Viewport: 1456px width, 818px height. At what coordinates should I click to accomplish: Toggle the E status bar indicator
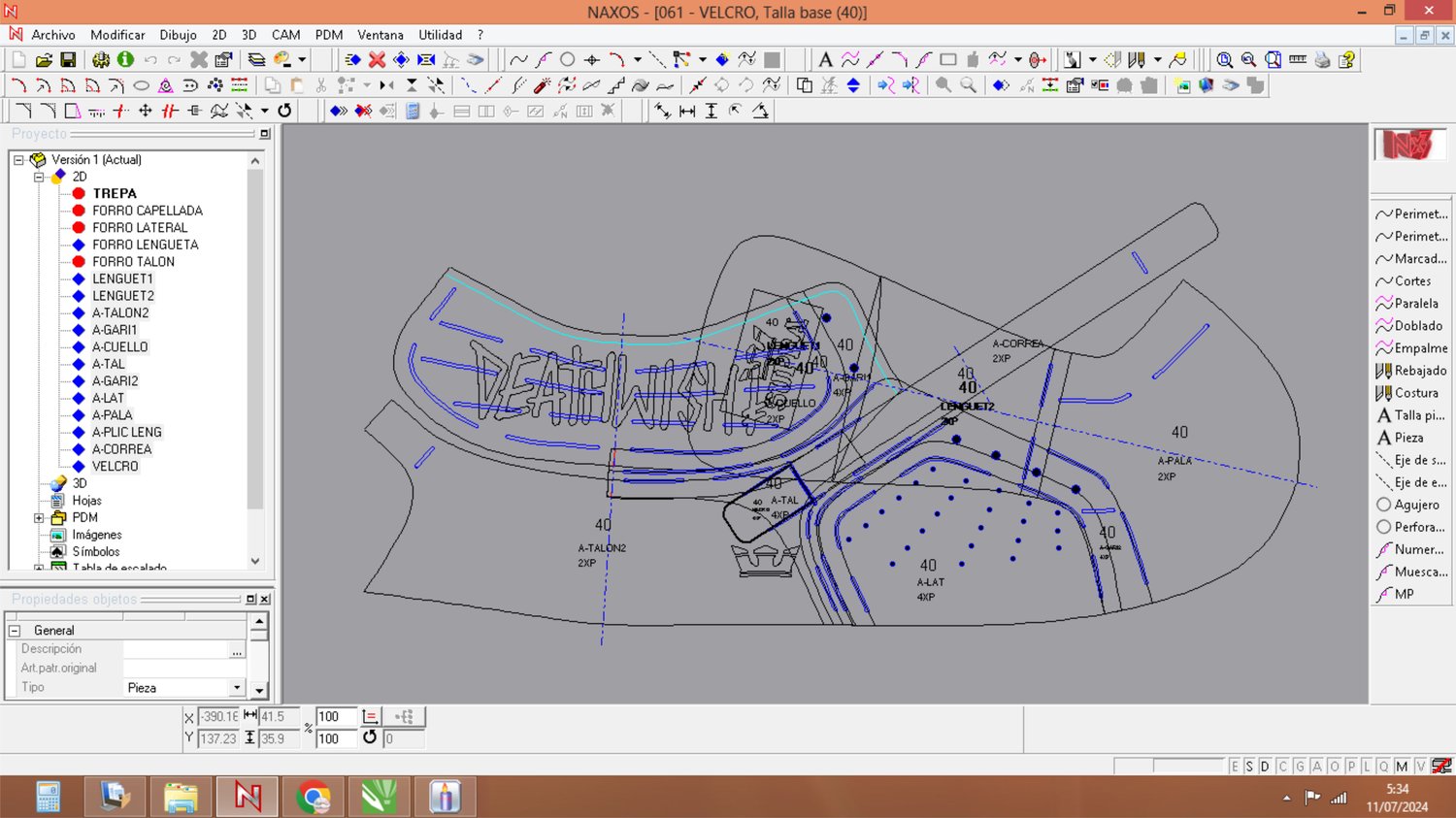[1235, 767]
